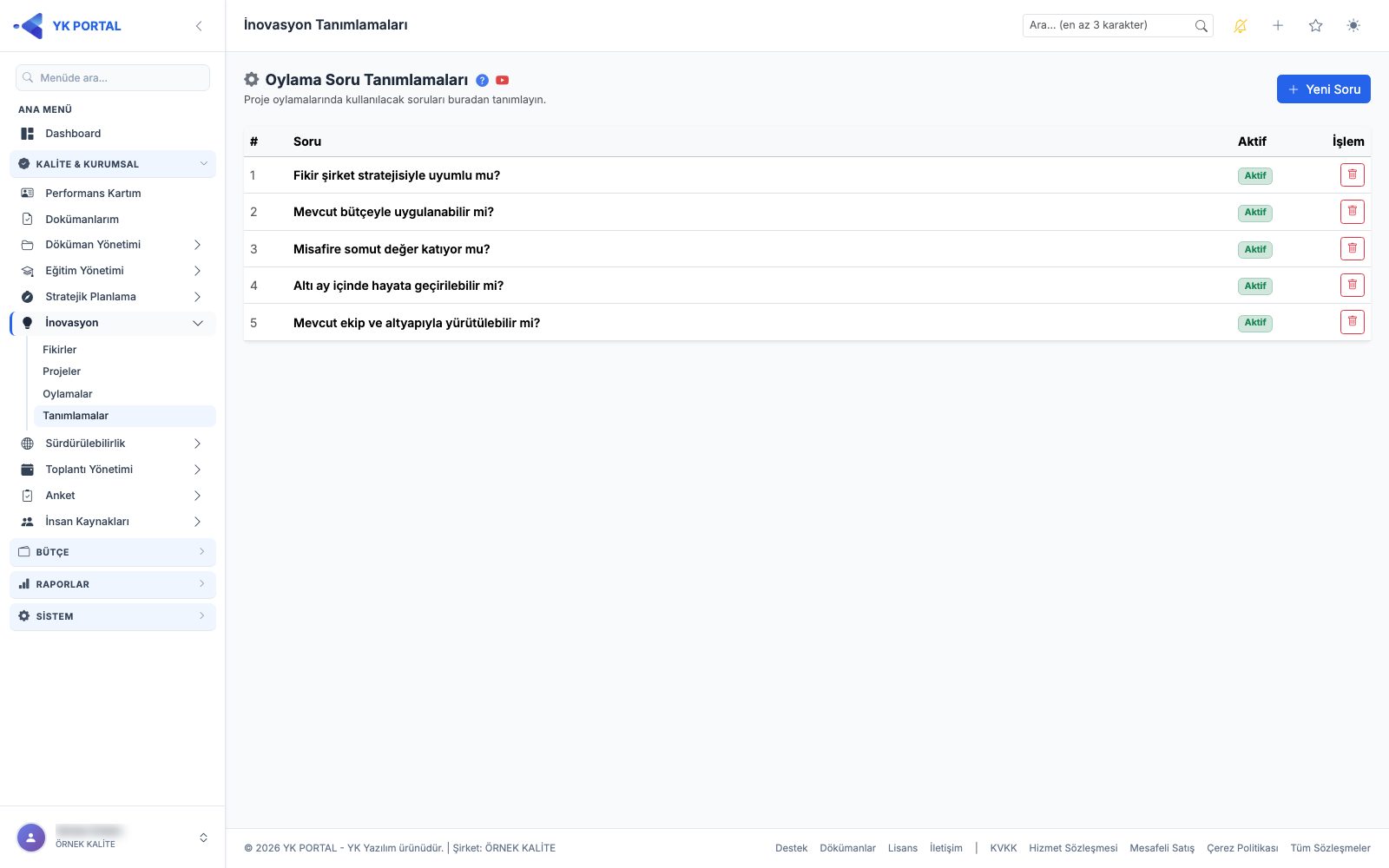Image resolution: width=1389 pixels, height=868 pixels.
Task: Click the YK PORTAL logo
Action: point(68,26)
